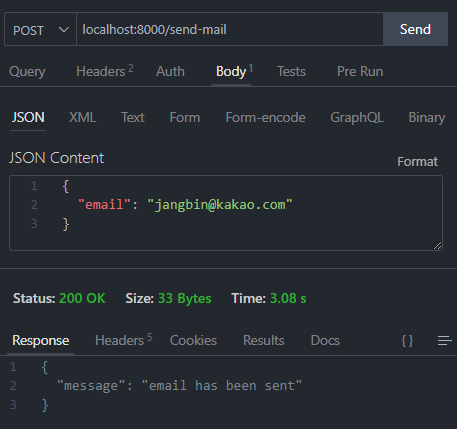Screen dimensions: 457x429
Task: Switch to the Pre Run tab
Action: pos(360,71)
